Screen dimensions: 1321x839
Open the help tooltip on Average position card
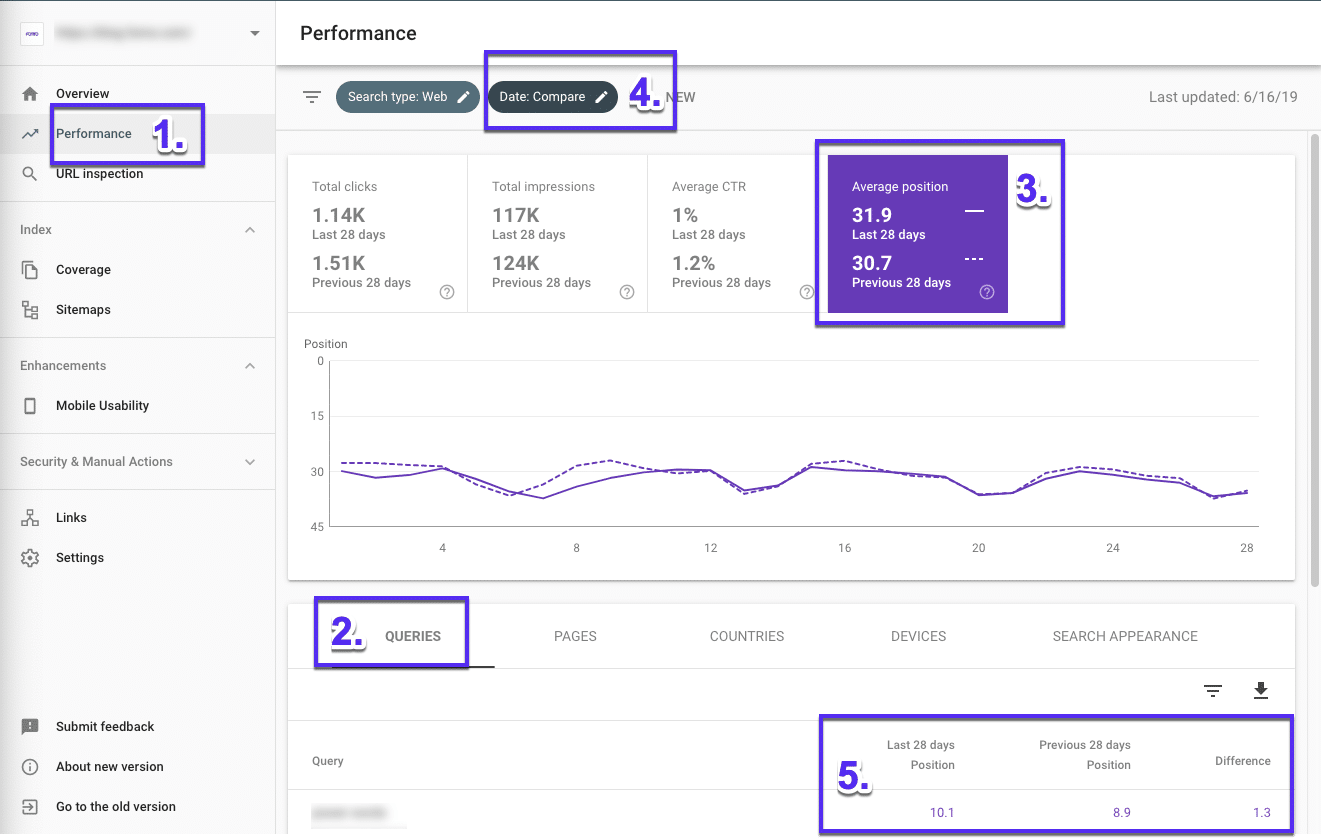(986, 291)
